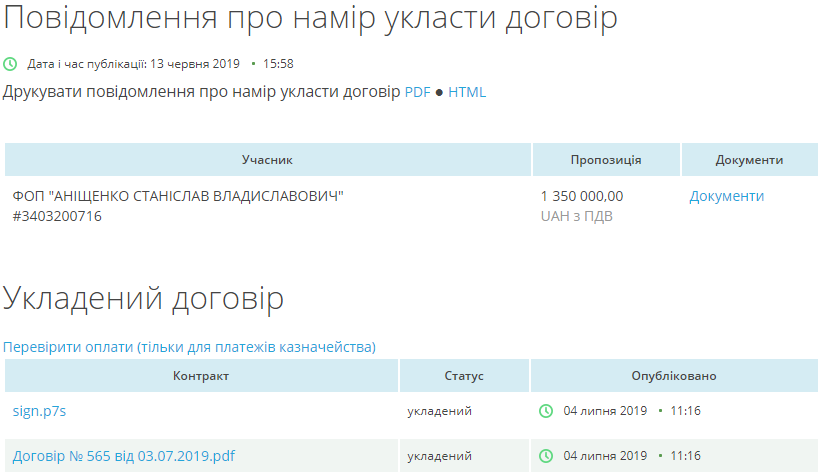
Task: Click the 'Пропозиція' column header
Action: coord(606,160)
